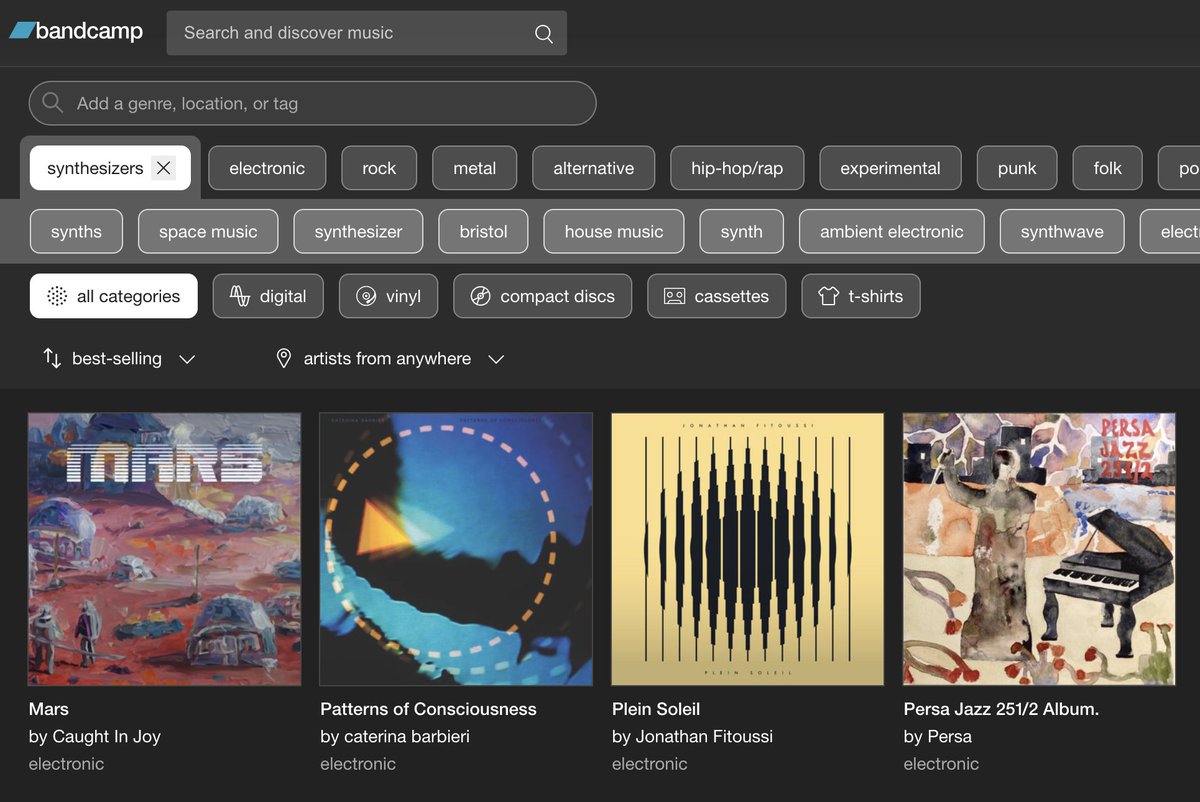
Task: Open the artists from anywhere filter
Action: pos(390,358)
